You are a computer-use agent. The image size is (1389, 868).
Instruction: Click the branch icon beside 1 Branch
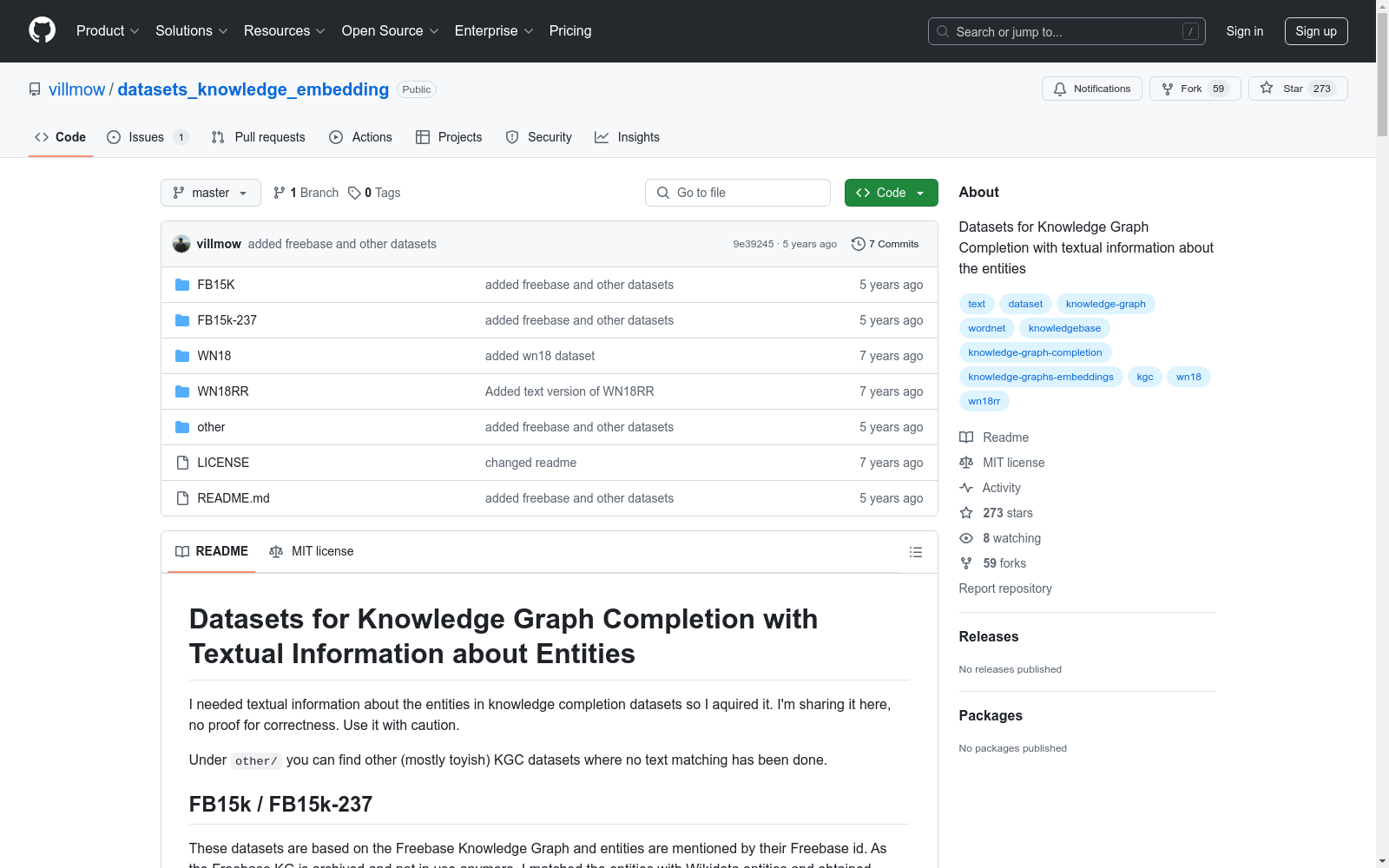tap(280, 193)
